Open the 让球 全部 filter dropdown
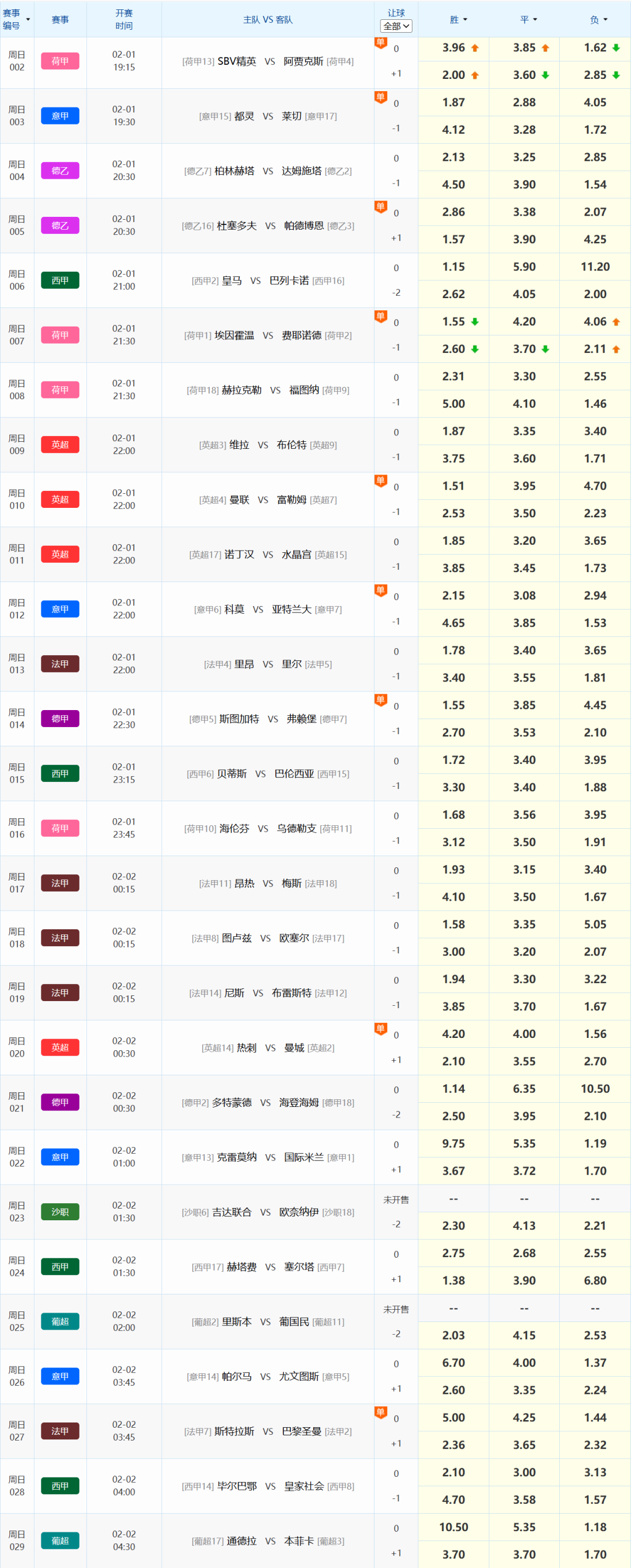Viewport: 631px width, 1568px height. point(396,26)
